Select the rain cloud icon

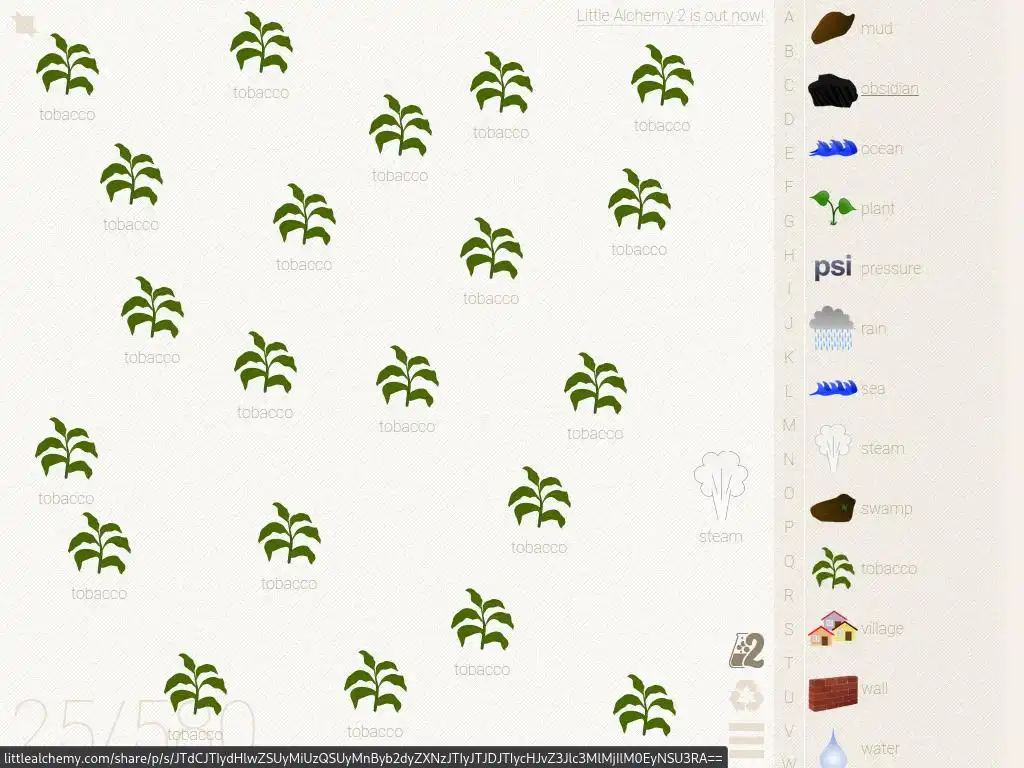pyautogui.click(x=831, y=328)
